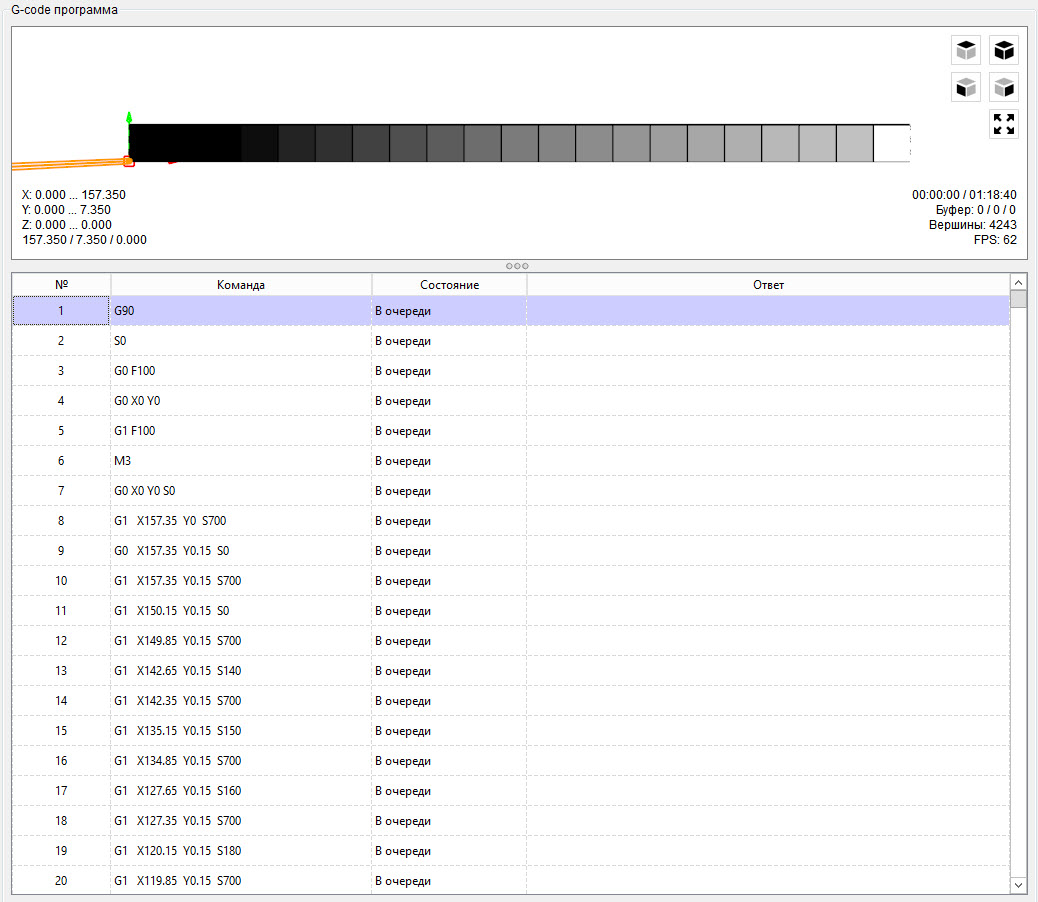Click Z range text 0.000 ... 0.000

pyautogui.click(x=66, y=225)
